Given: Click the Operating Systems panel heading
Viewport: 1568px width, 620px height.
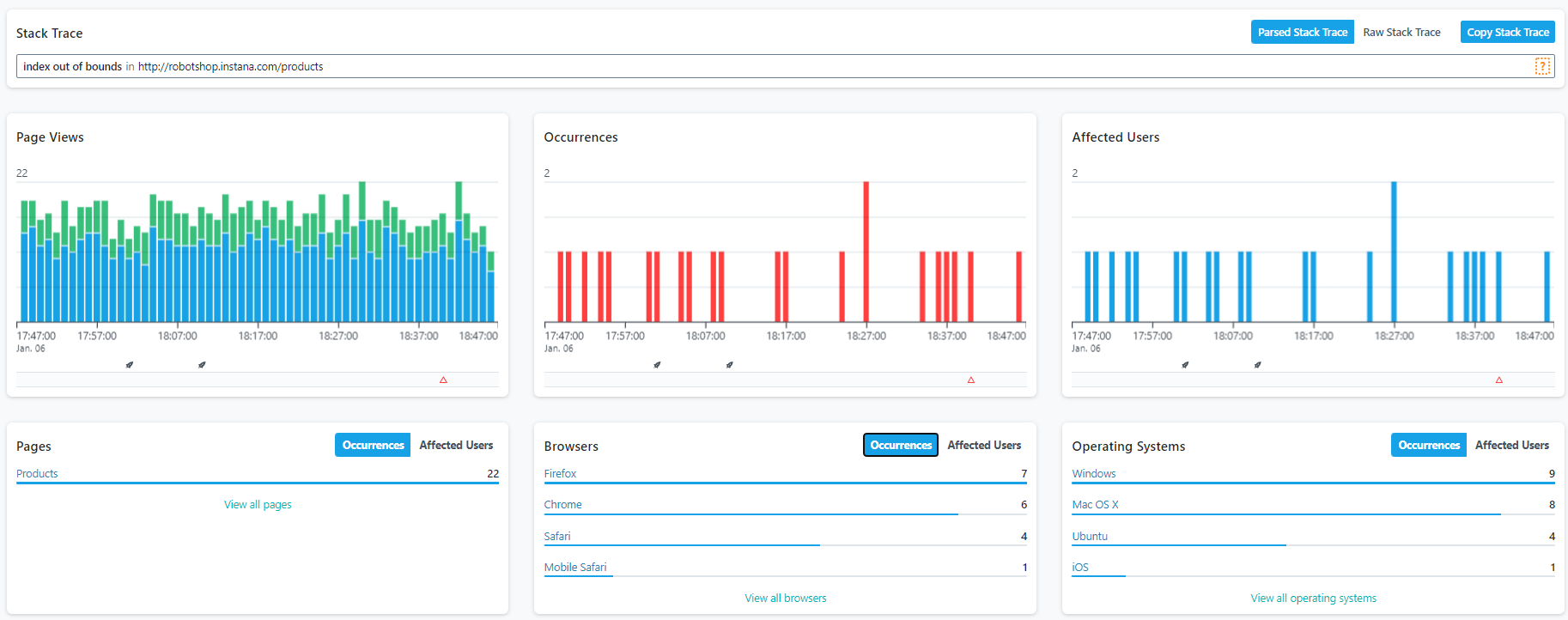Looking at the screenshot, I should [1128, 447].
